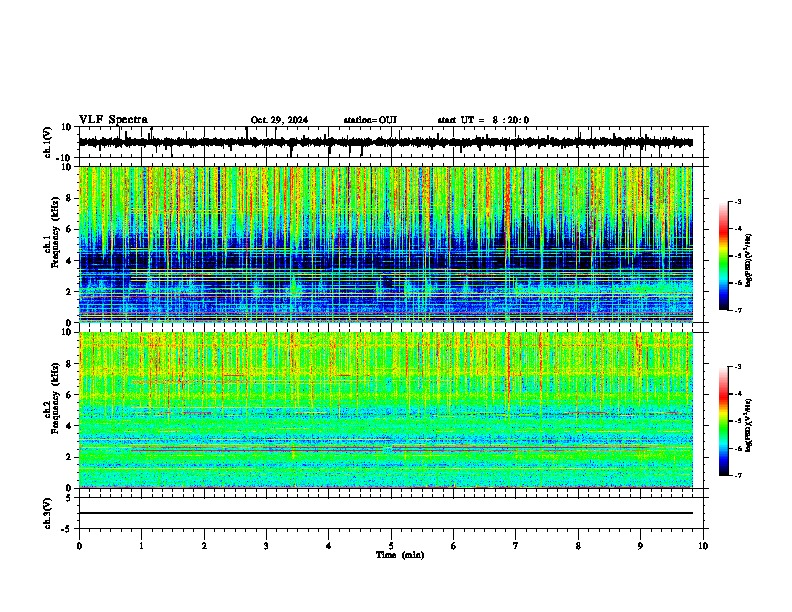
Task: Click the "ch.1 Frequency (kHz)" axis label
Action: tap(52, 233)
